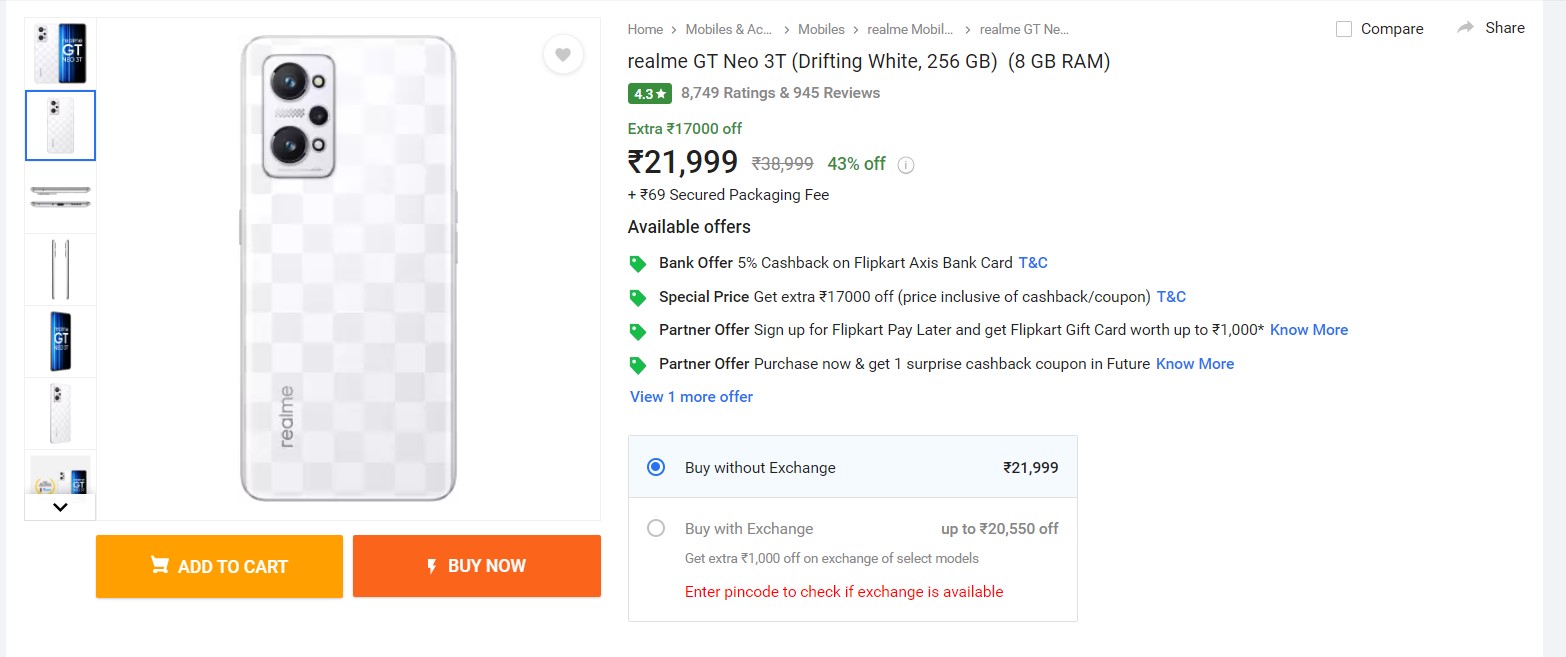
Task: Click the Special Price green tag icon
Action: (x=637, y=298)
